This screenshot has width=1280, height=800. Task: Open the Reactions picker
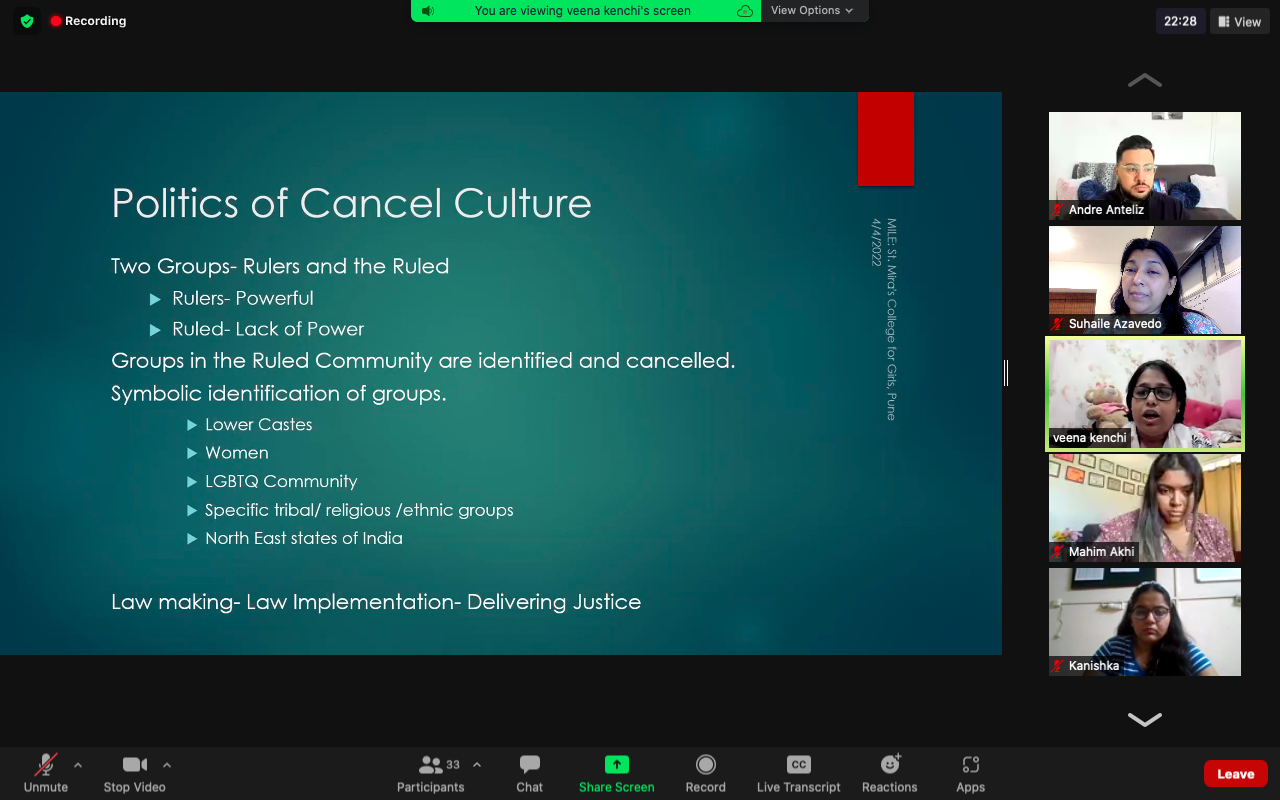pyautogui.click(x=889, y=773)
